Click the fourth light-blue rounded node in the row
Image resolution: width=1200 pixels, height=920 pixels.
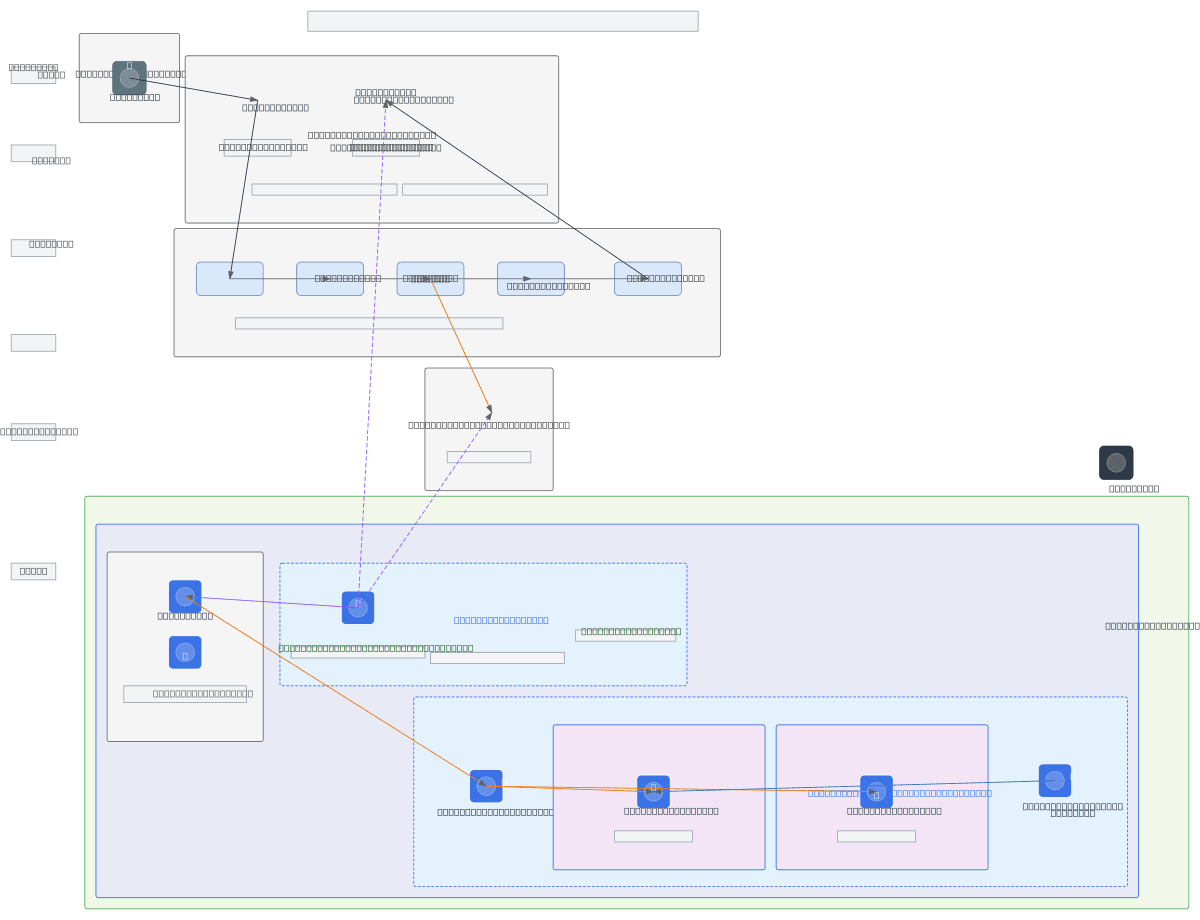pos(531,279)
